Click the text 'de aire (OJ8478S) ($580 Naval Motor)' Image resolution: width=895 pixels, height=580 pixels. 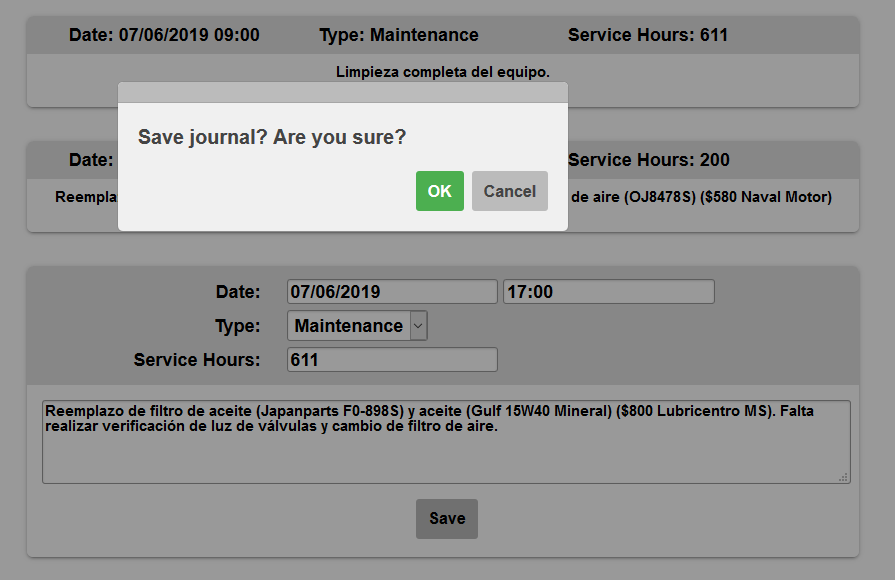click(x=702, y=197)
